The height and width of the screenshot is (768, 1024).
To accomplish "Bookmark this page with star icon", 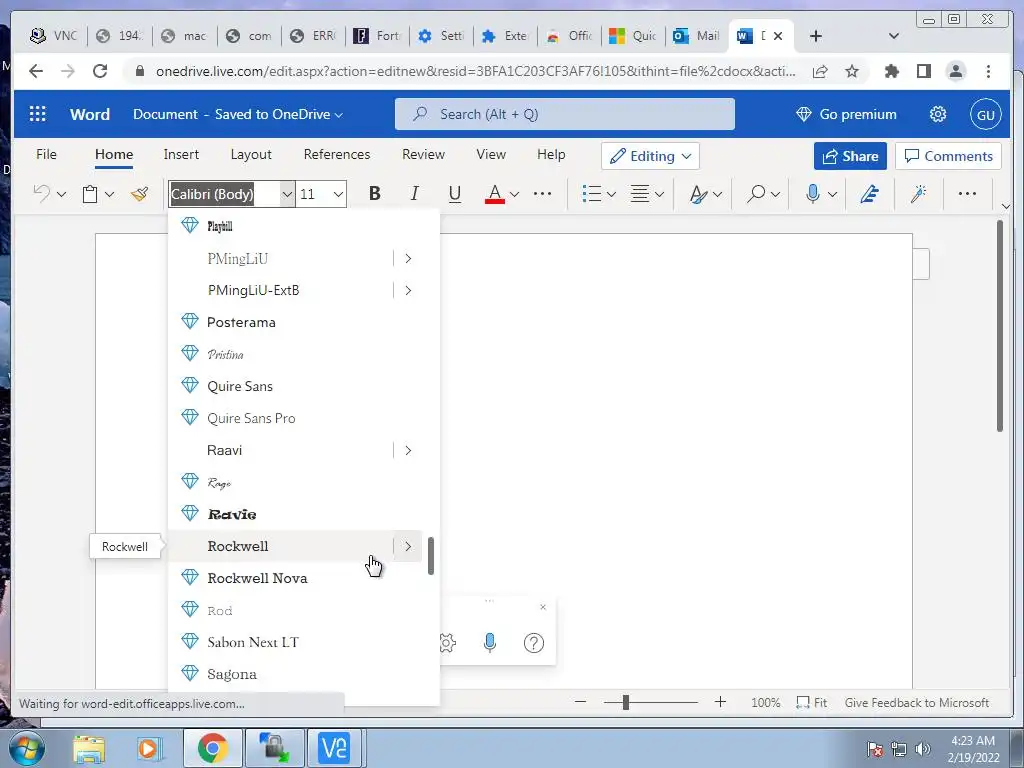I will [x=852, y=71].
